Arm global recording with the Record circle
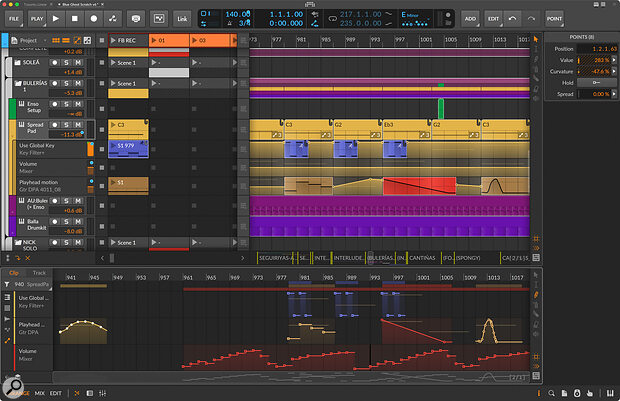Viewport: 620px width, 401px height. pyautogui.click(x=94, y=19)
